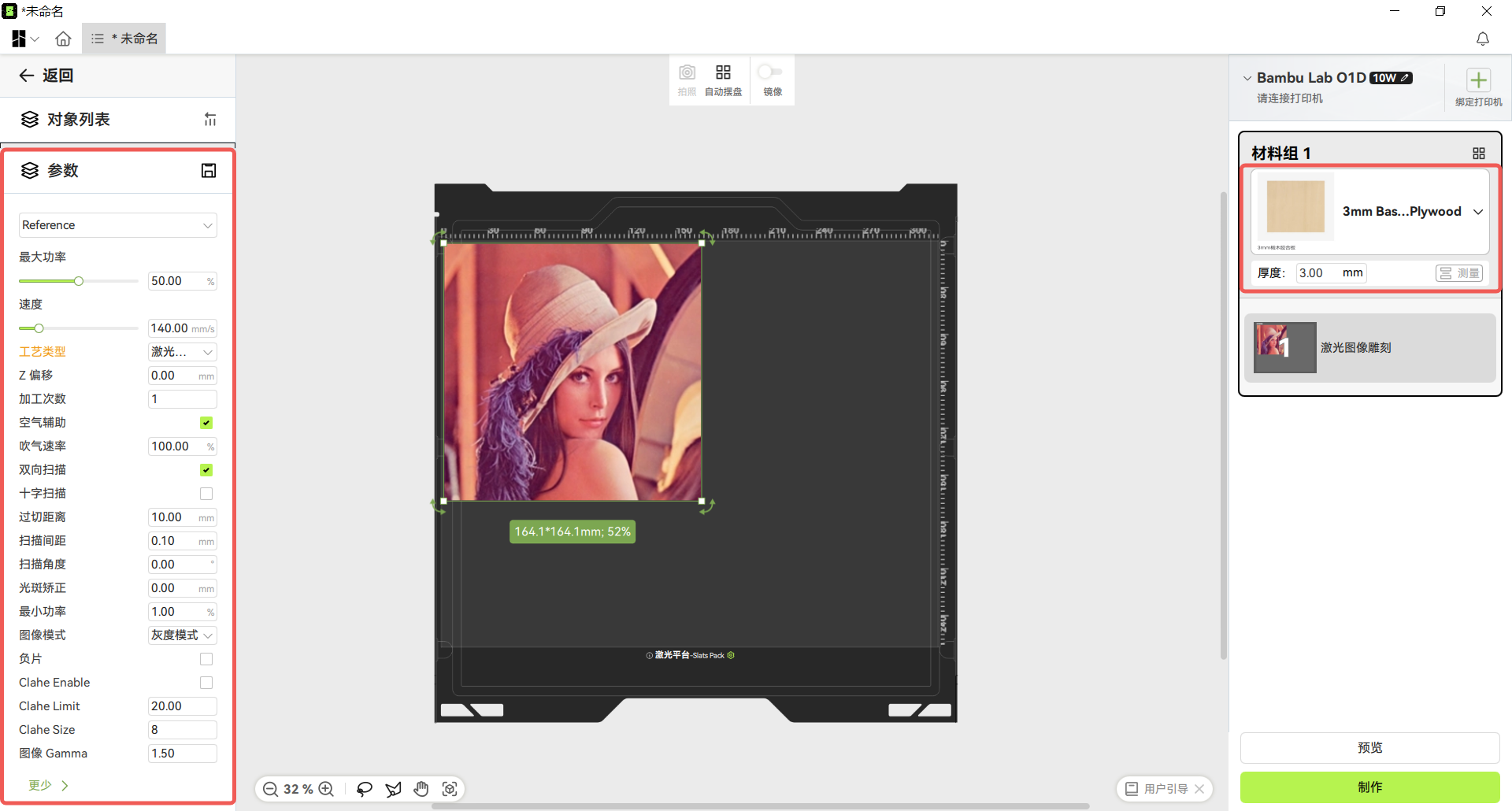Click the Clahe Limit input field

183,706
